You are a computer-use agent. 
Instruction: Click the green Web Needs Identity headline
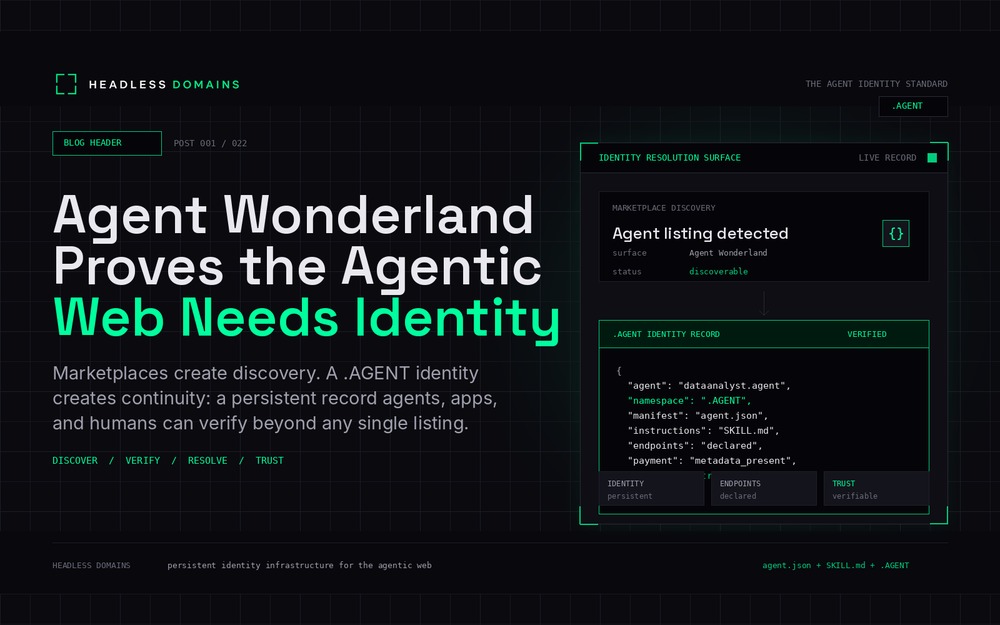click(x=307, y=318)
